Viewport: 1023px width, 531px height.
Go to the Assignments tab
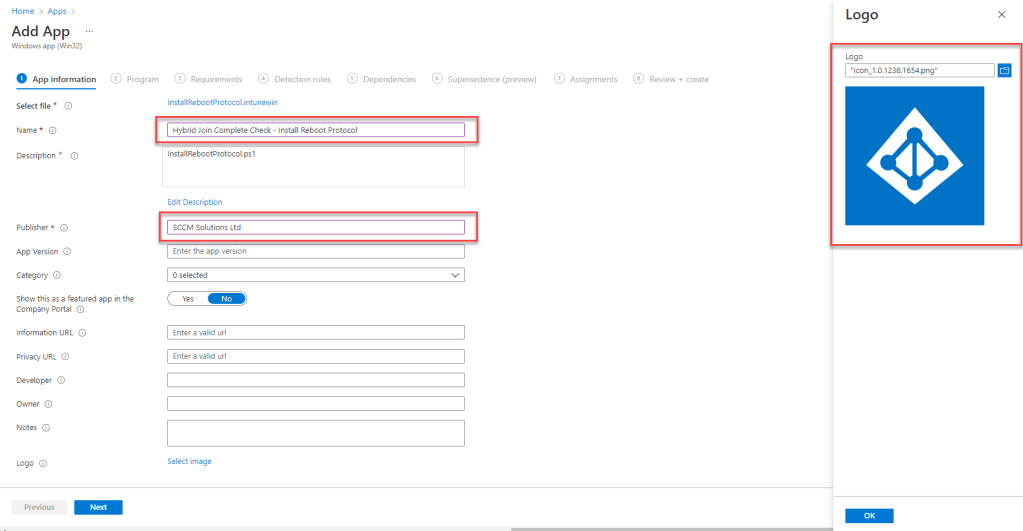[x=586, y=79]
